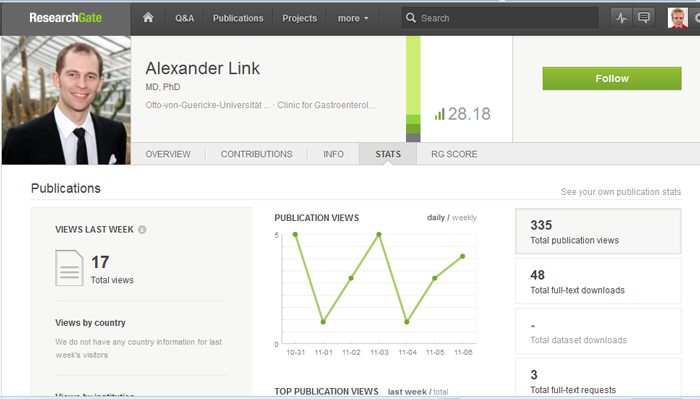Click the document icon beside Total views
700x400 pixels.
(69, 268)
